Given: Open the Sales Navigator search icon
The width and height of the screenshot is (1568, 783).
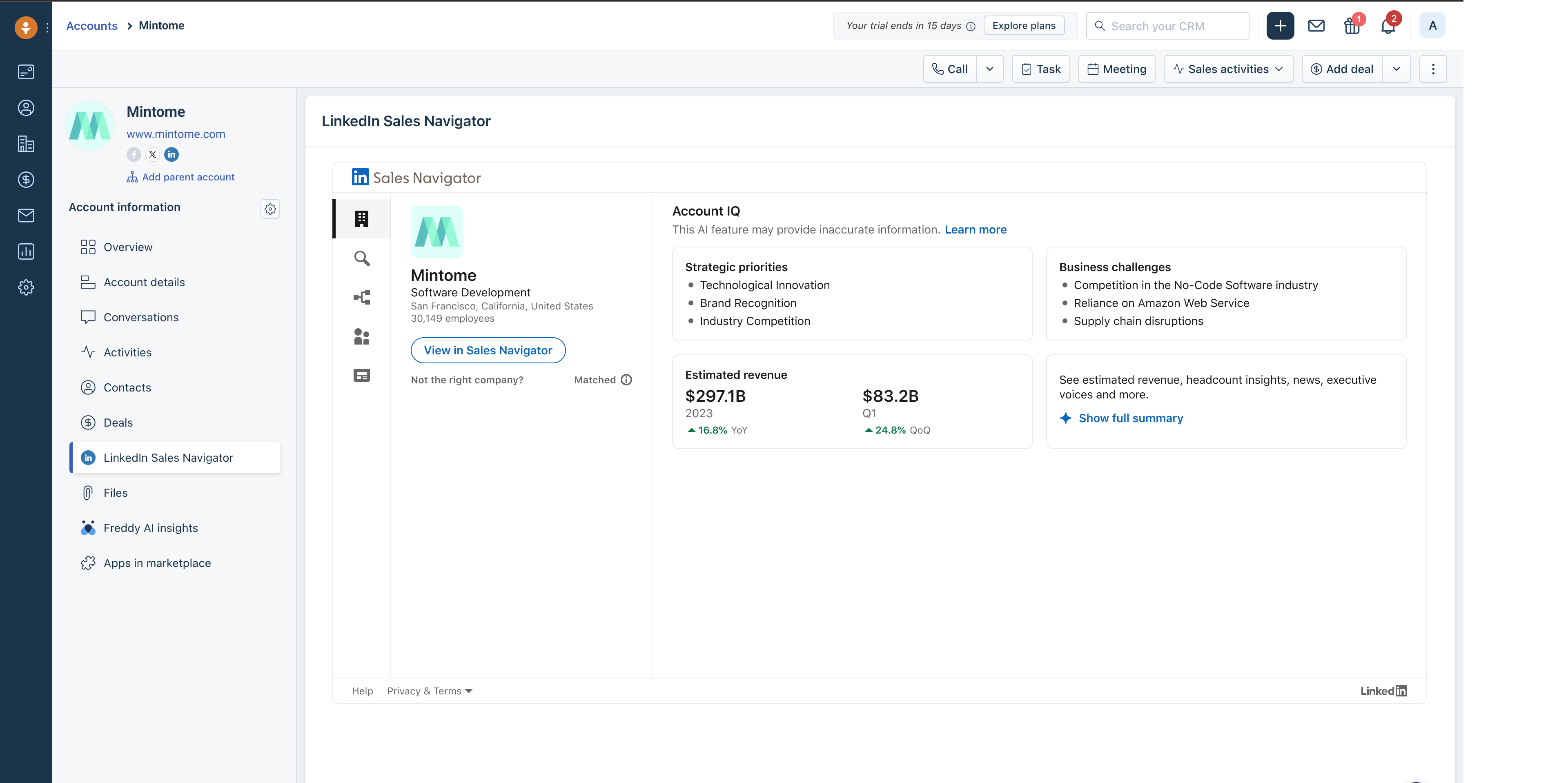Looking at the screenshot, I should 361,258.
